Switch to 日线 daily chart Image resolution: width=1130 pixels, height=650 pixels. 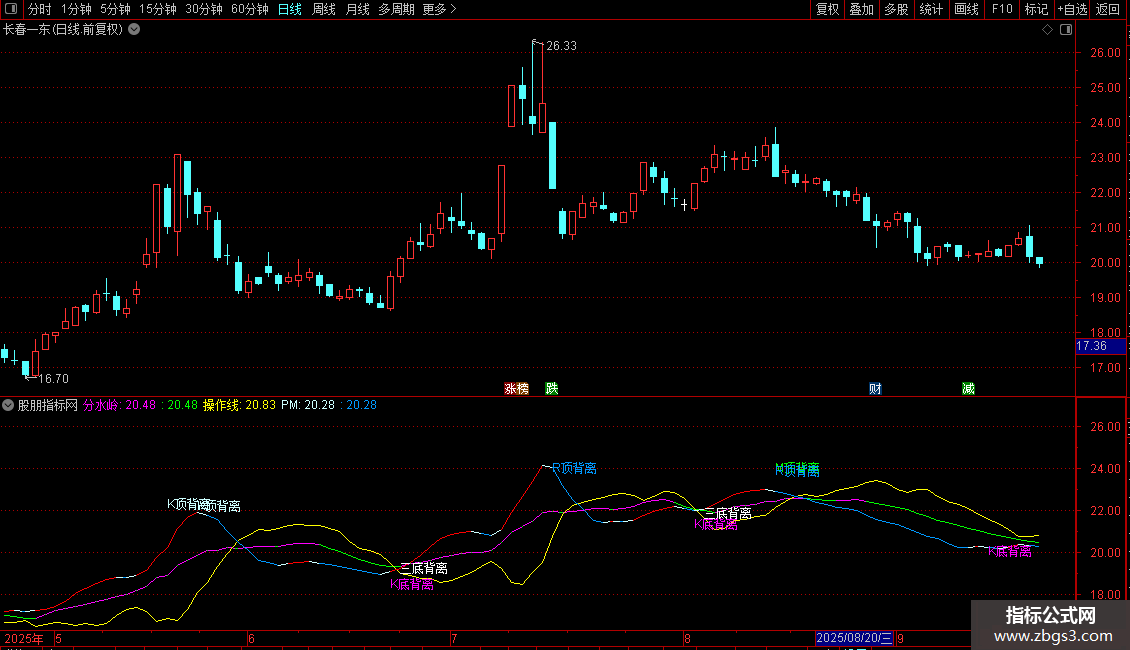click(290, 9)
